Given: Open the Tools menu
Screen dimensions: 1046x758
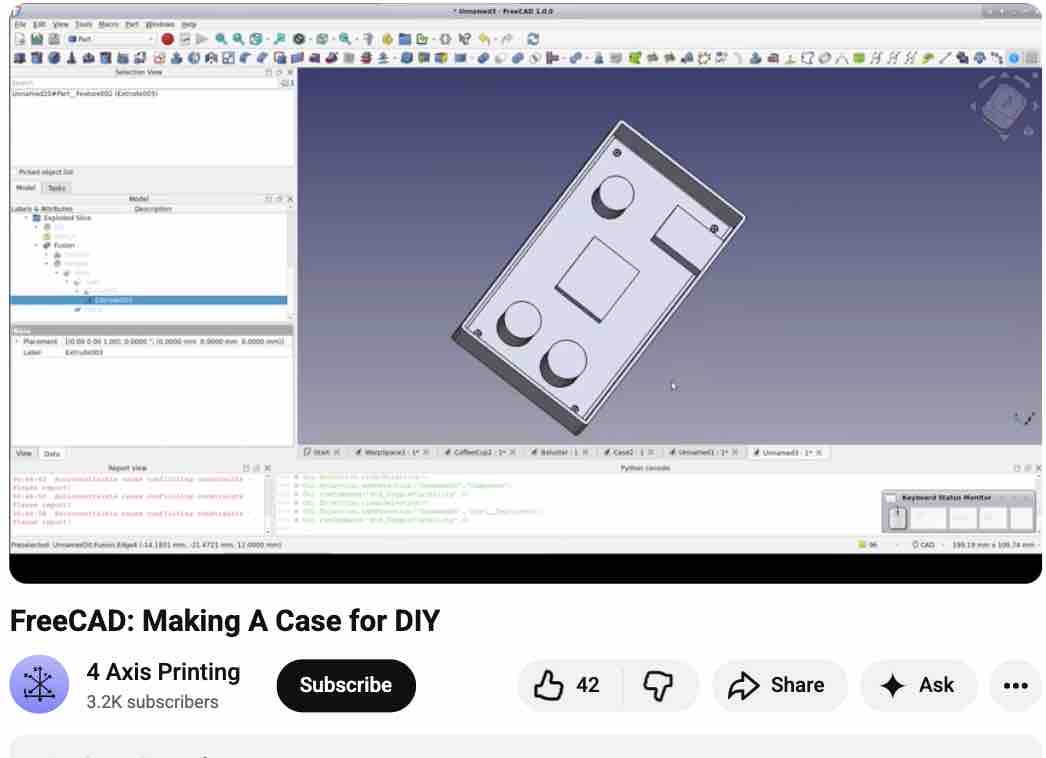Looking at the screenshot, I should point(83,24).
